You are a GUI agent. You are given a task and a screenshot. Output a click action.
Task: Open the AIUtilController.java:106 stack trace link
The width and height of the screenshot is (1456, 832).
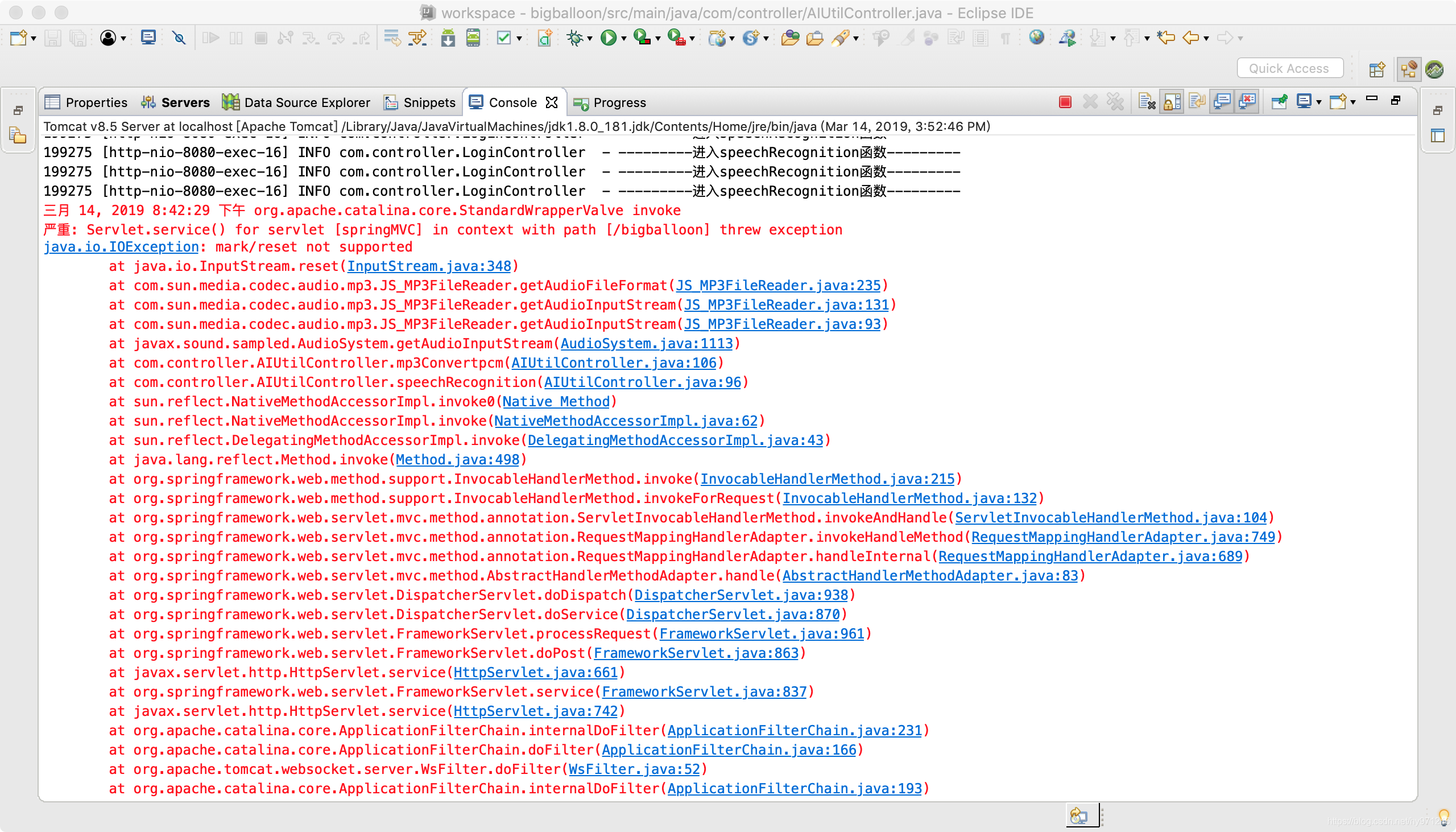pyautogui.click(x=613, y=363)
